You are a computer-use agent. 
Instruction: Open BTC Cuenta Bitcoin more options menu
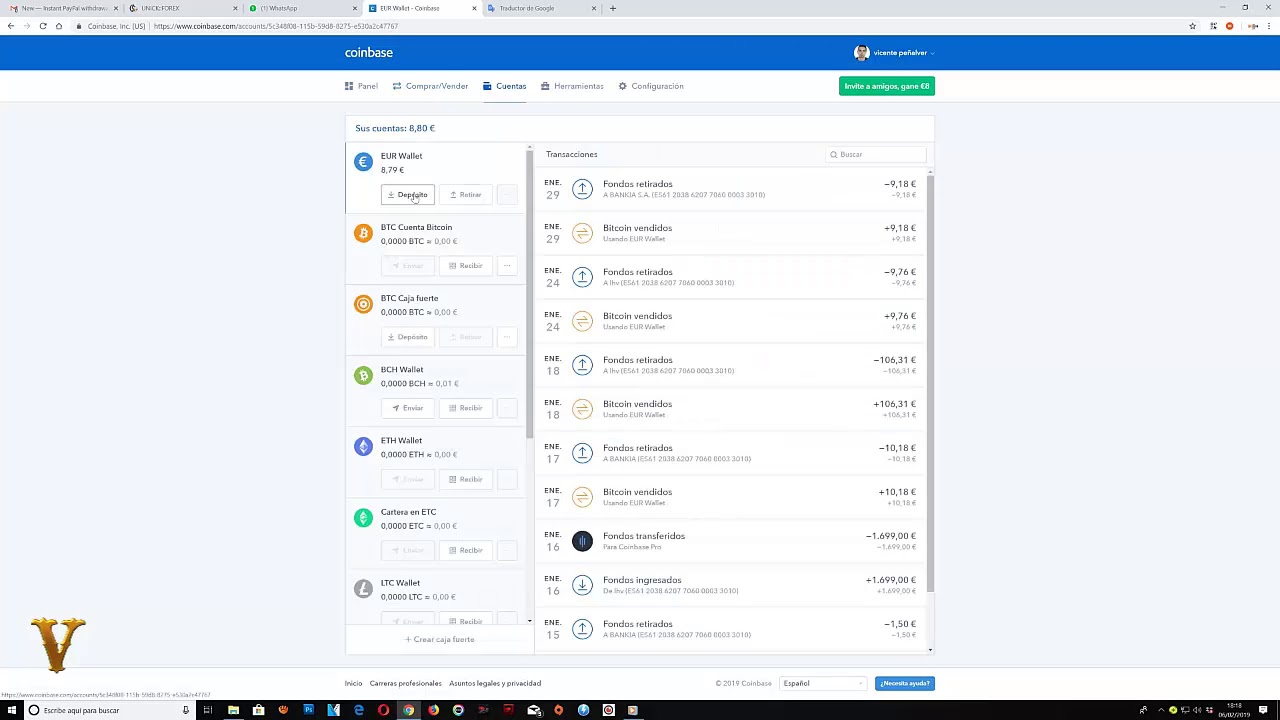click(x=507, y=266)
